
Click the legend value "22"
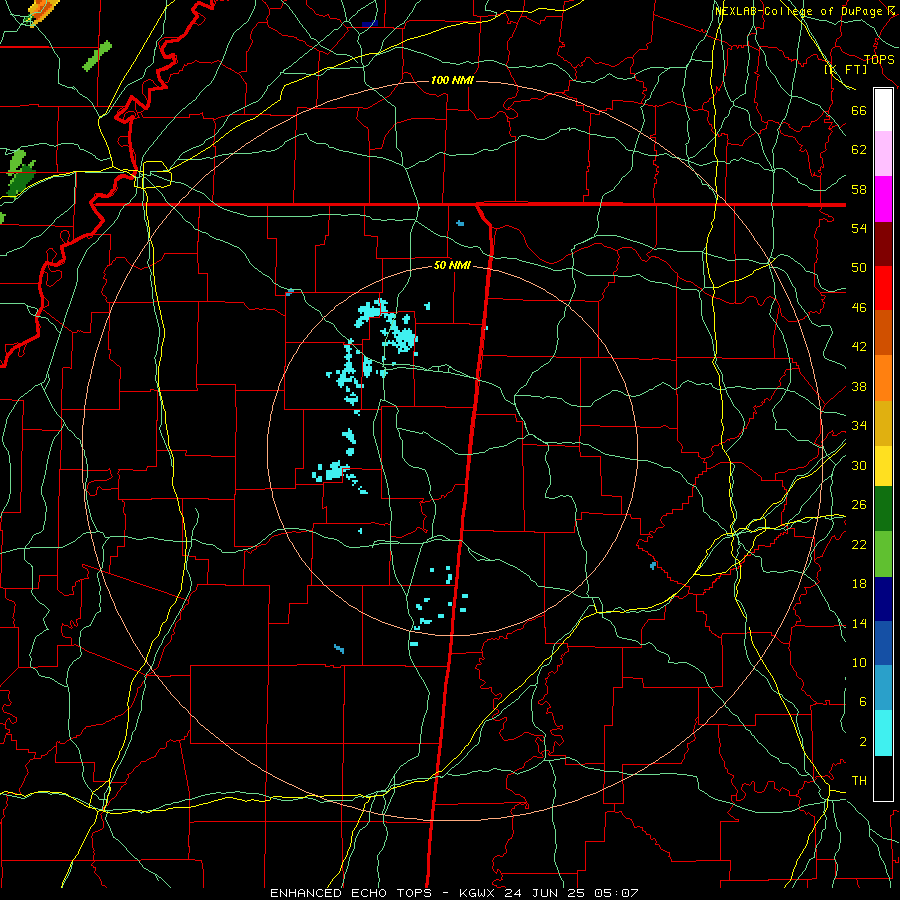point(859,544)
